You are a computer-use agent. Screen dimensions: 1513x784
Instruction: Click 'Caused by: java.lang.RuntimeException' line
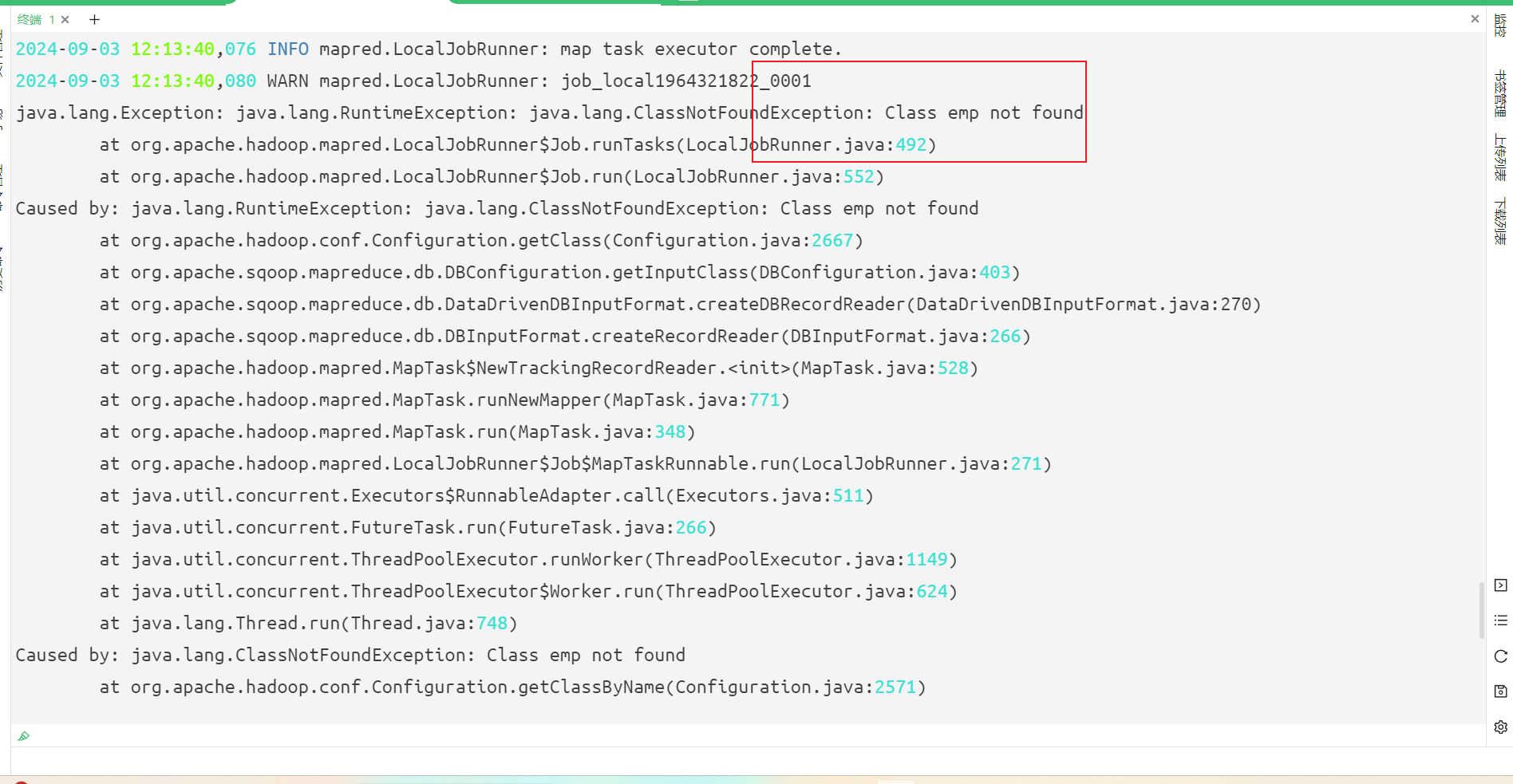click(497, 209)
